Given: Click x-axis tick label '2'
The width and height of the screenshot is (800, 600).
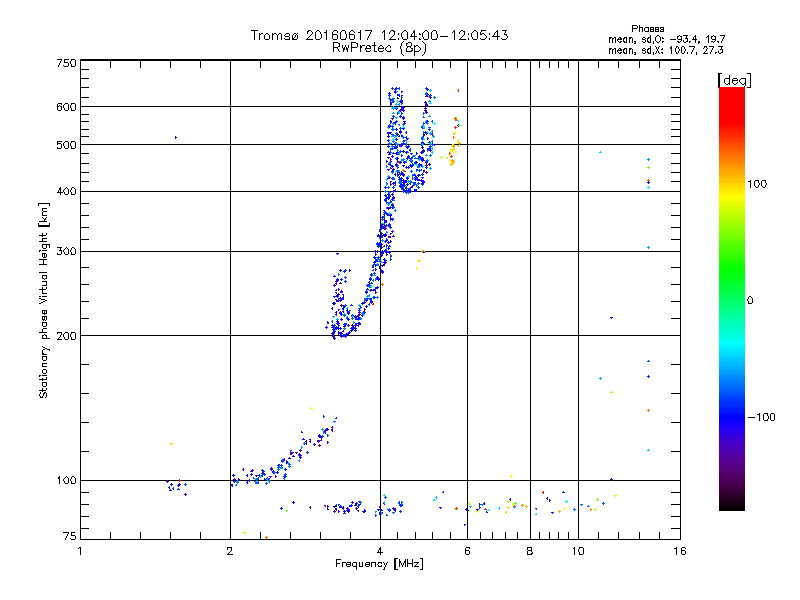Looking at the screenshot, I should tap(230, 551).
